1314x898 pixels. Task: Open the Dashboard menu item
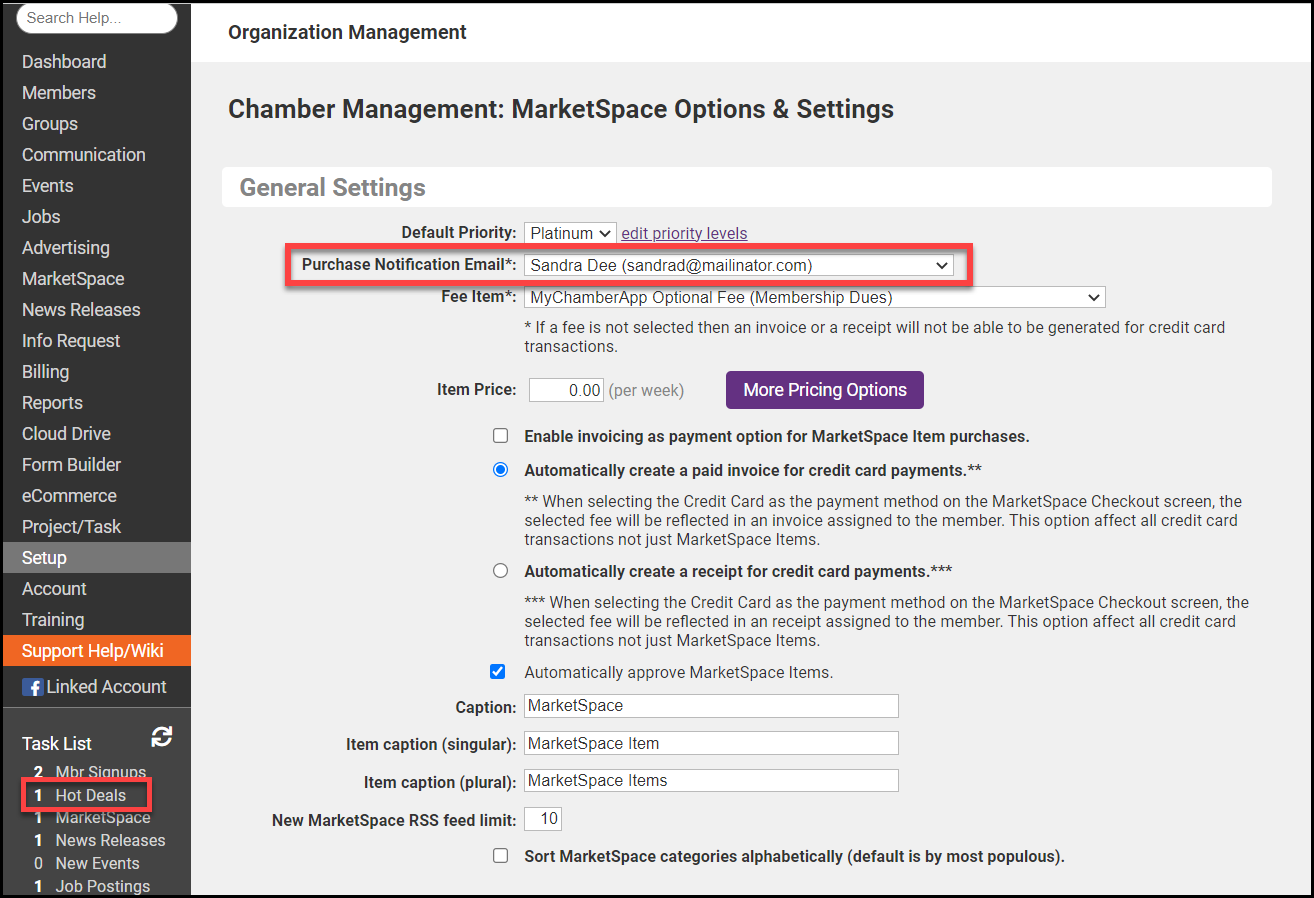pyautogui.click(x=64, y=62)
